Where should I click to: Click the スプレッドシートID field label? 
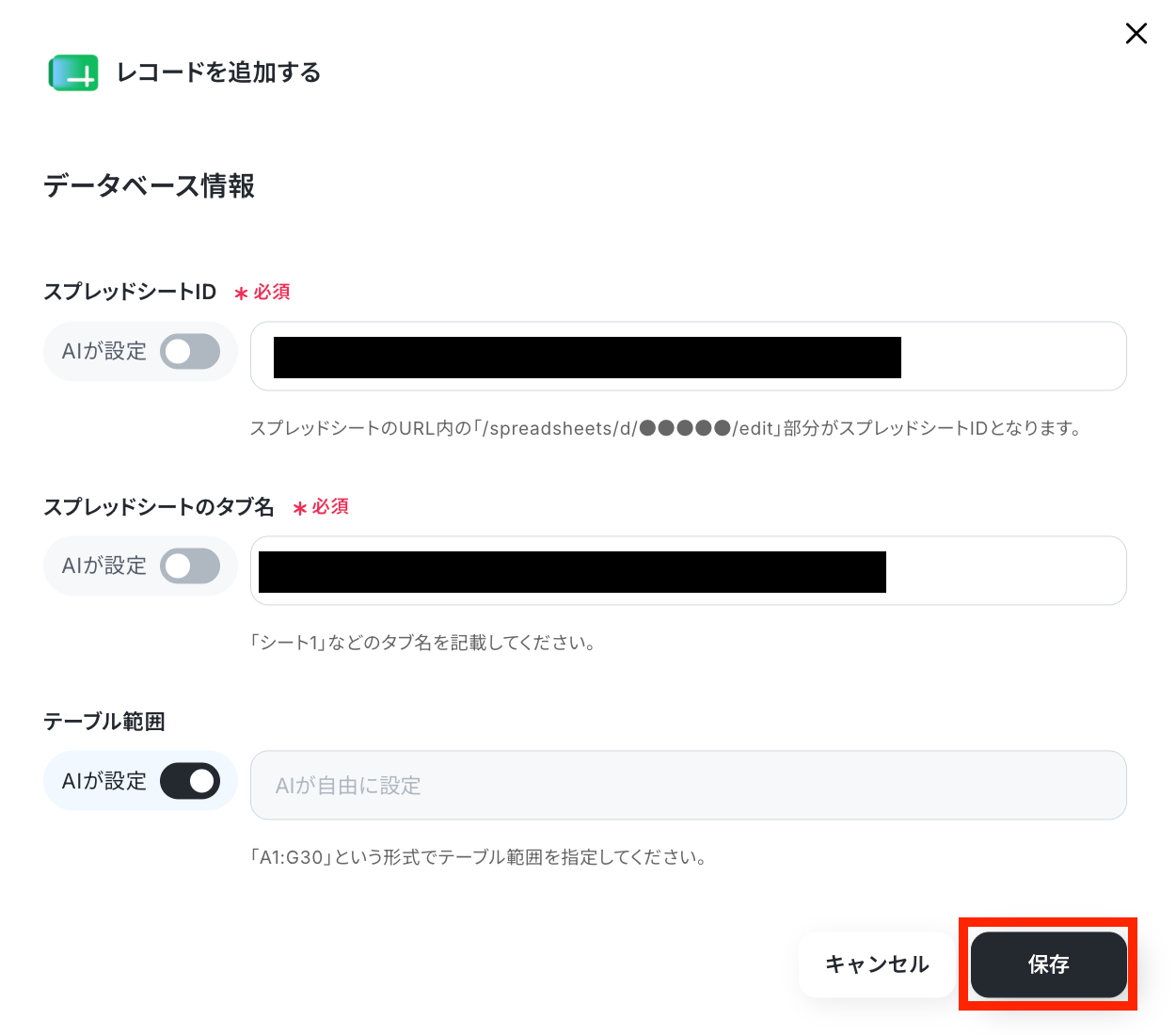(130, 292)
